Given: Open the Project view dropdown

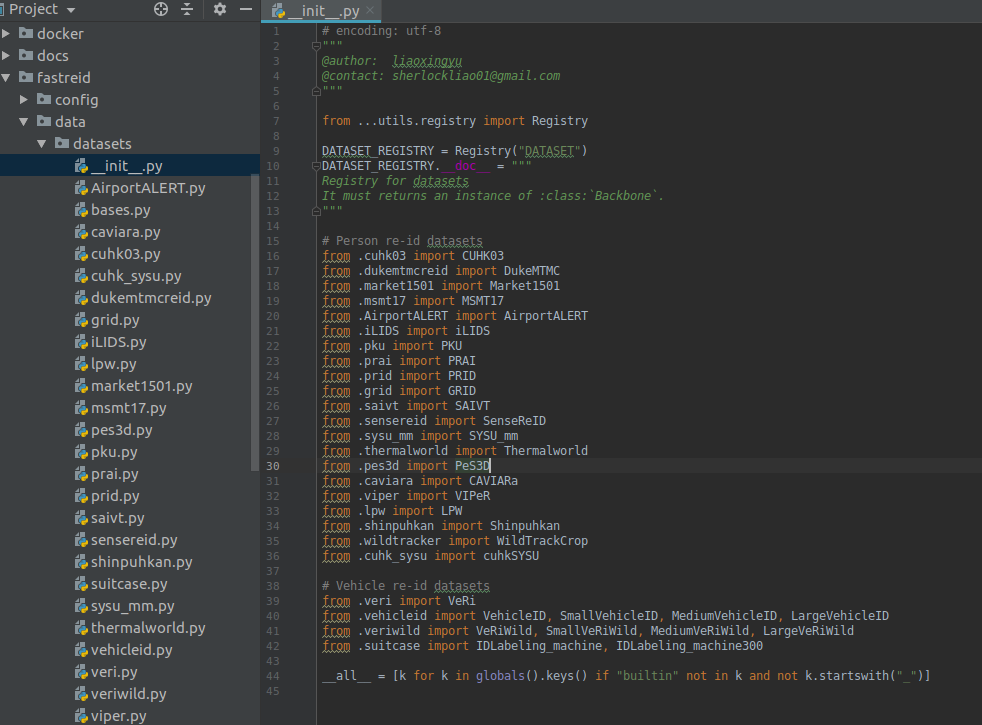Looking at the screenshot, I should pos(71,10).
